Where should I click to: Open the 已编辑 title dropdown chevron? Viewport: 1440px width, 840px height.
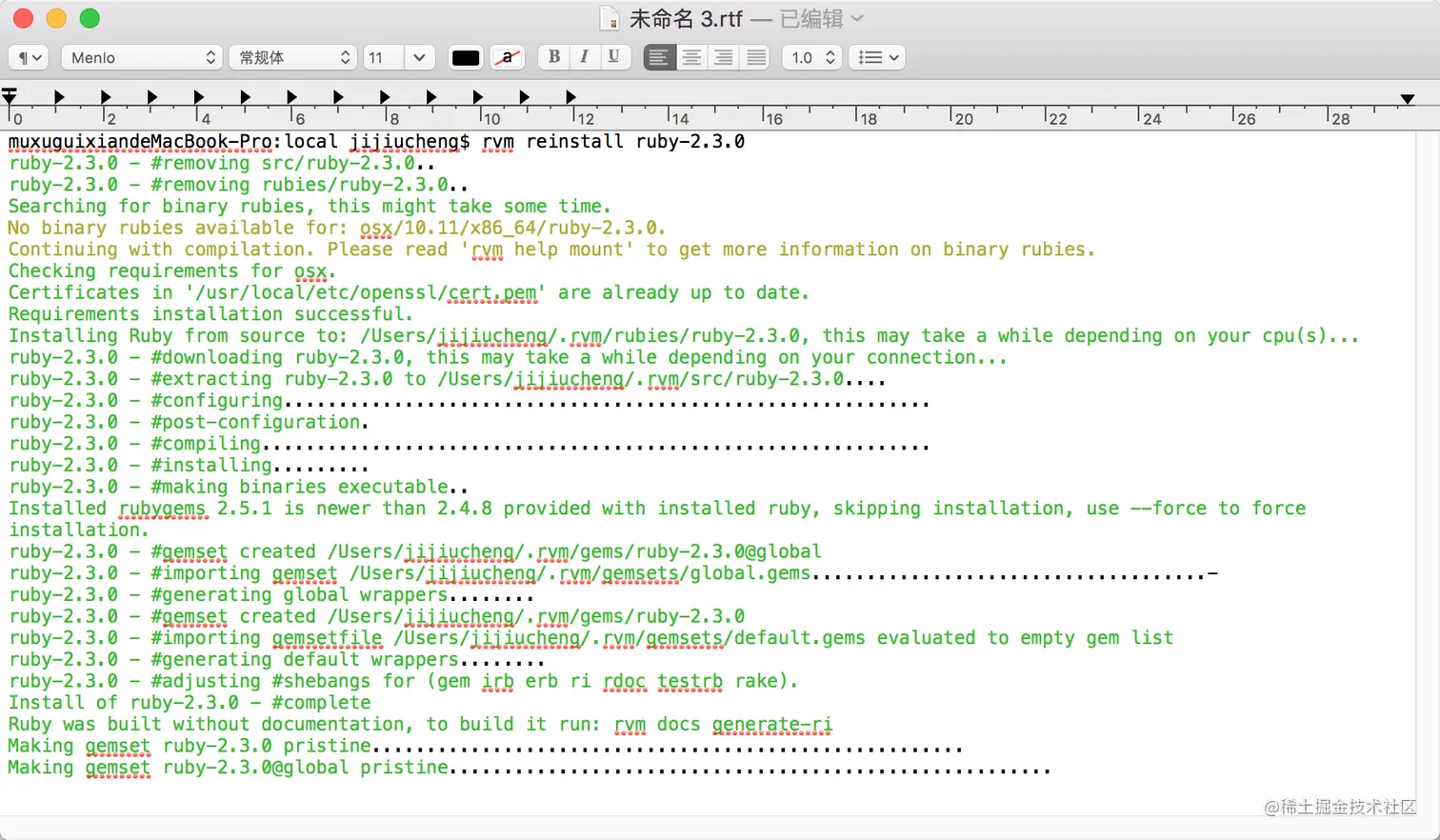pos(856,19)
